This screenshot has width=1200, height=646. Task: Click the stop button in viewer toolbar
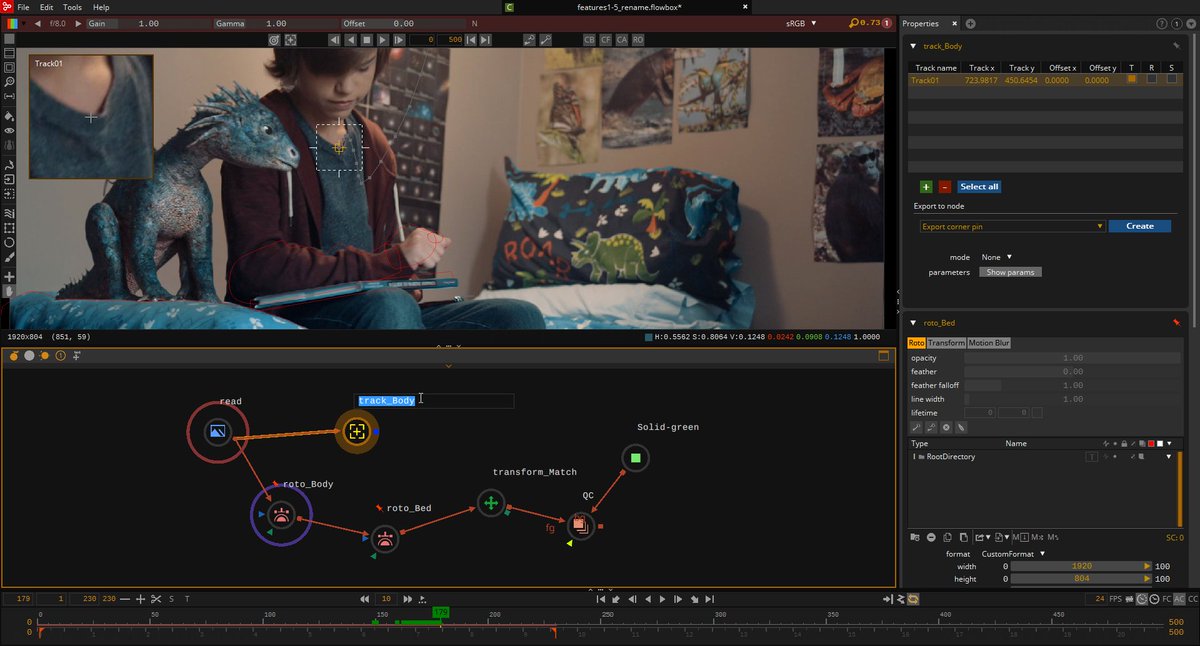367,40
